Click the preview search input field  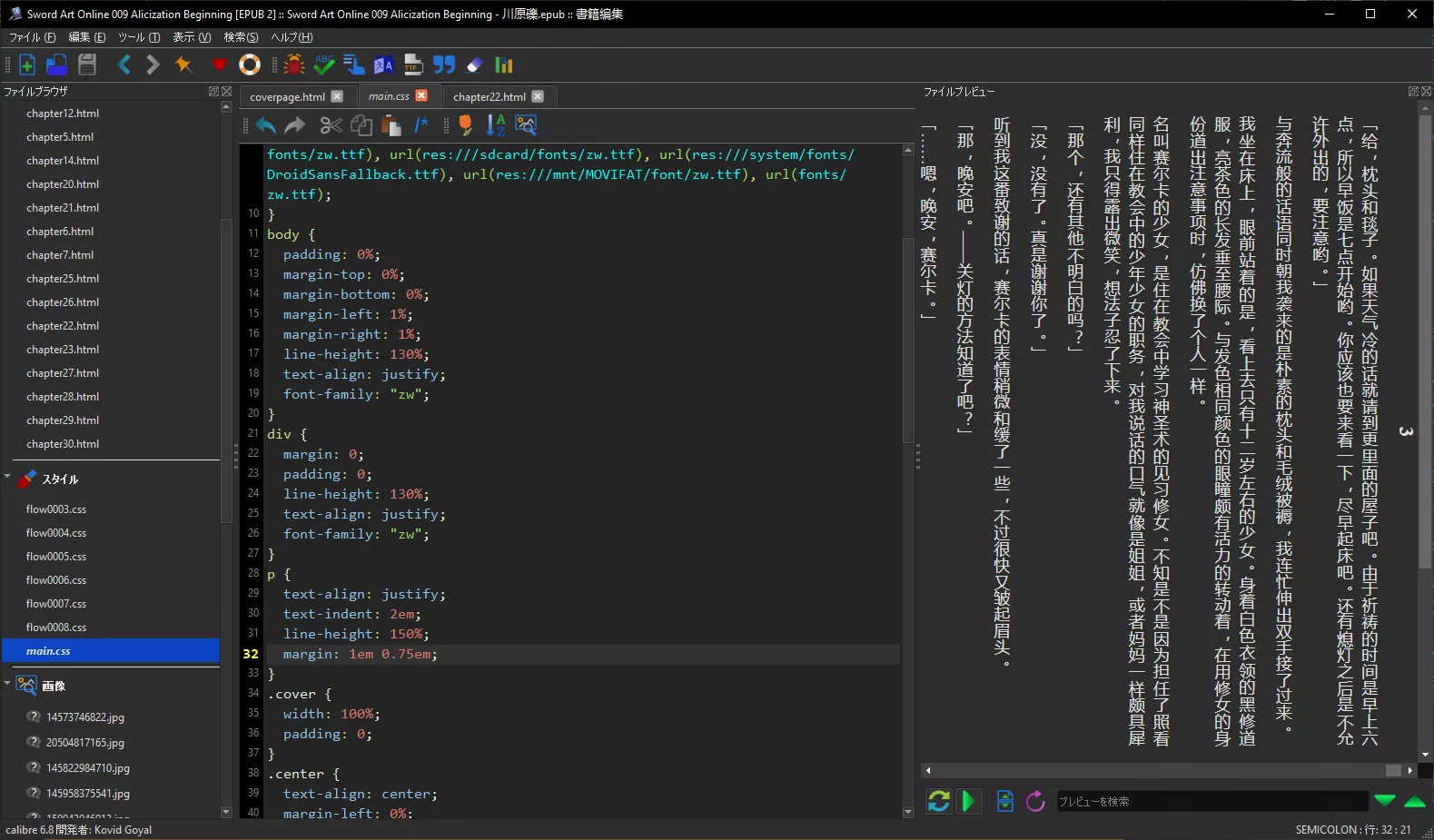tap(1210, 801)
